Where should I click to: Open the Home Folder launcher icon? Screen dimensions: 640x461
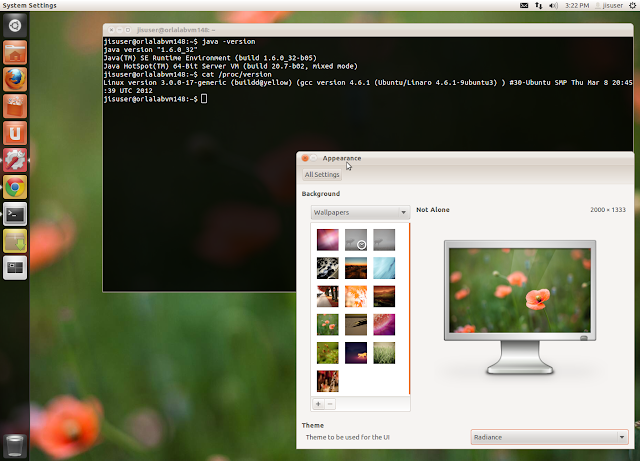15,53
